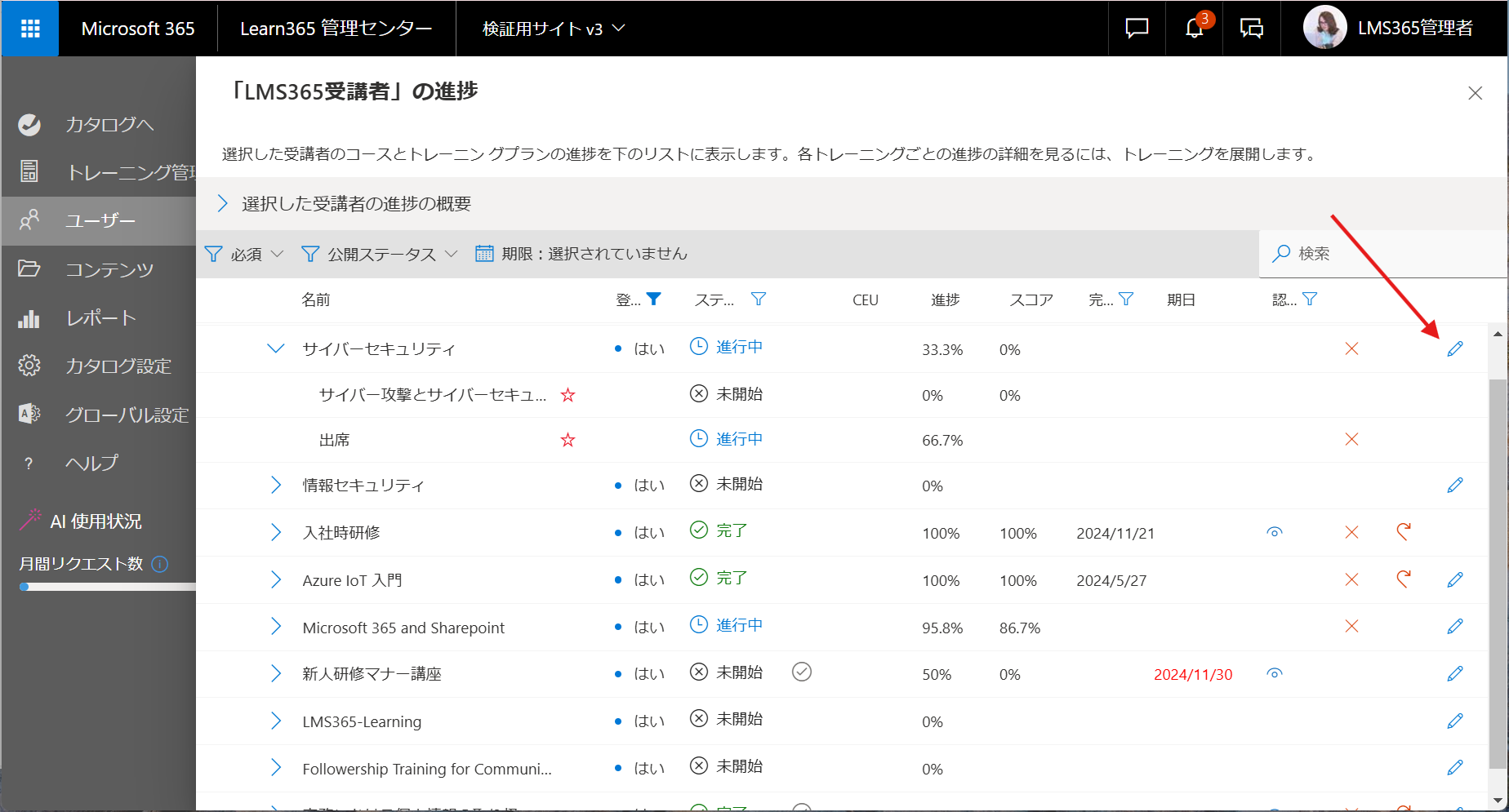
Task: Edit Followership Training progress pencil icon
Action: [1455, 768]
